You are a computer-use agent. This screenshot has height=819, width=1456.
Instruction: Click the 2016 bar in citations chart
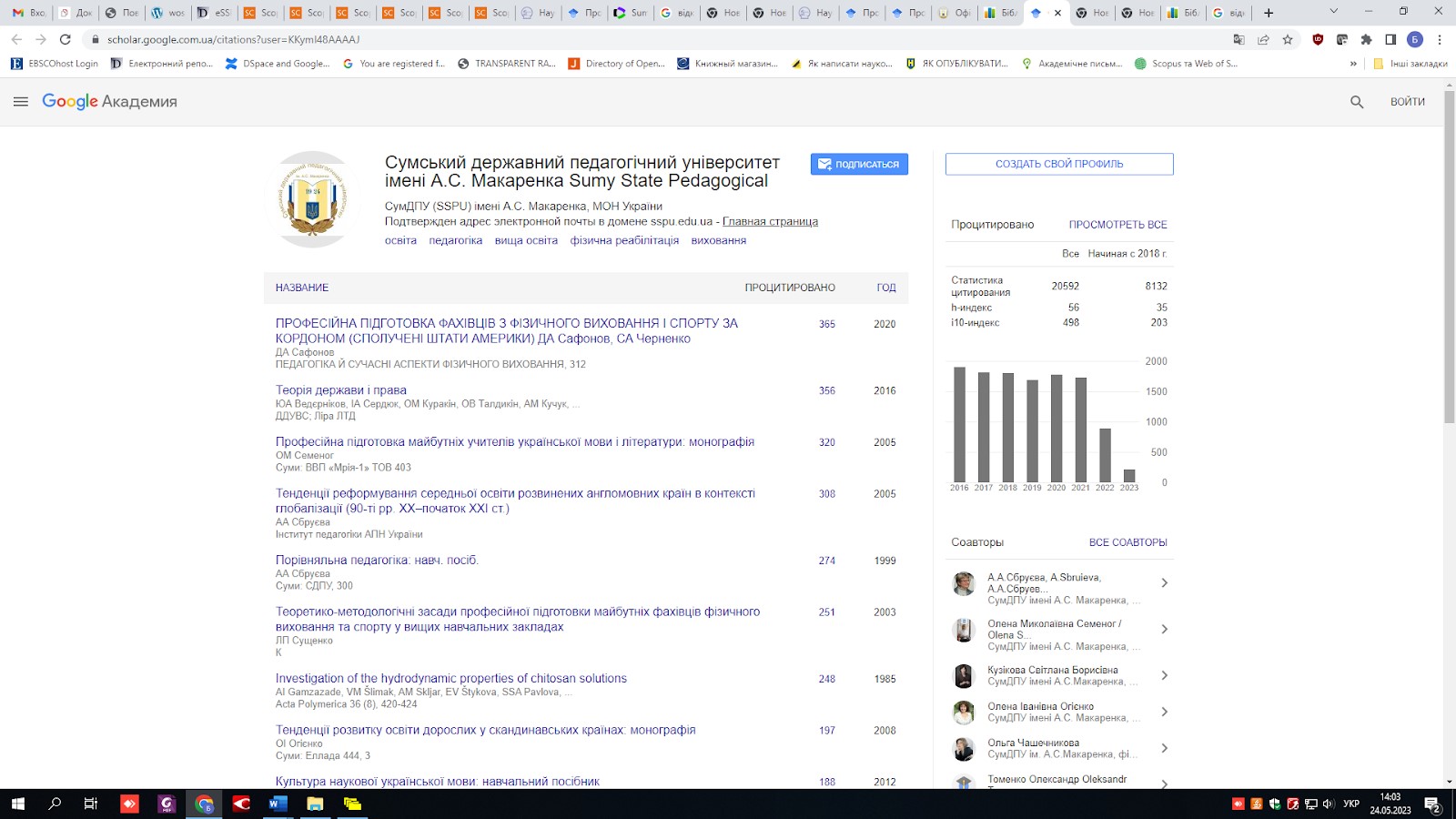coord(959,424)
